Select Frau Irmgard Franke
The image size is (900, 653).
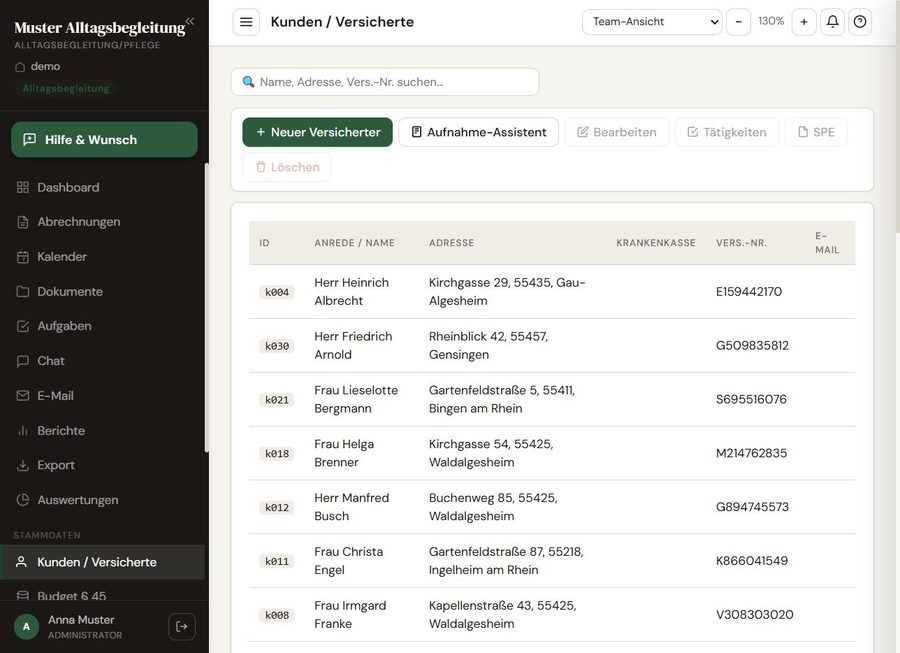coord(350,615)
